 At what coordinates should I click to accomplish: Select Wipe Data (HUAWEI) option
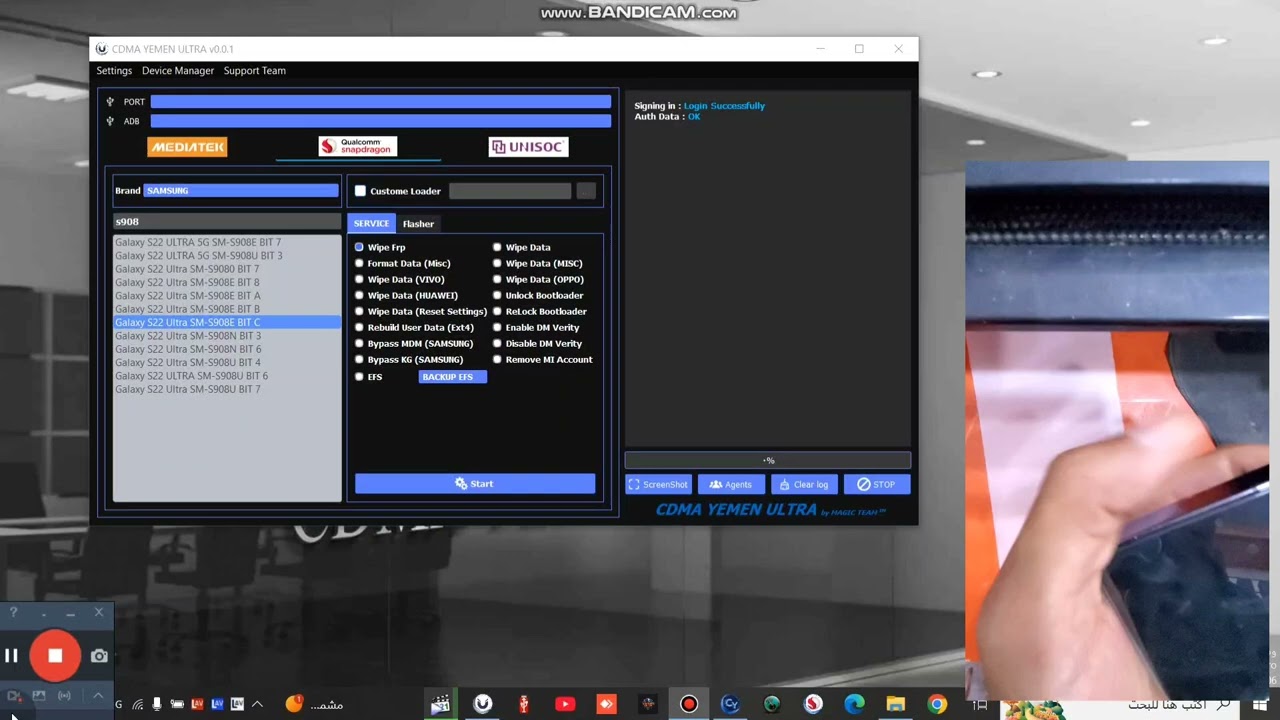[x=407, y=295]
